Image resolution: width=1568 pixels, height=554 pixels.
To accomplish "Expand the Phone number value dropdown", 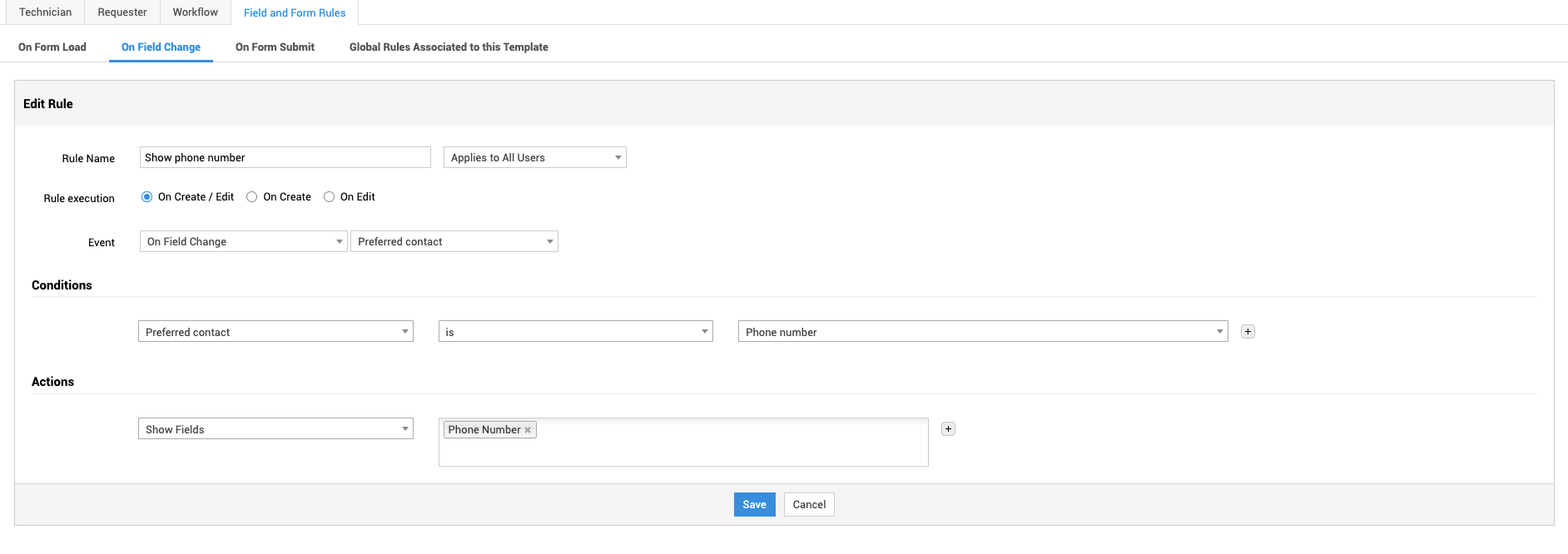I will point(983,331).
